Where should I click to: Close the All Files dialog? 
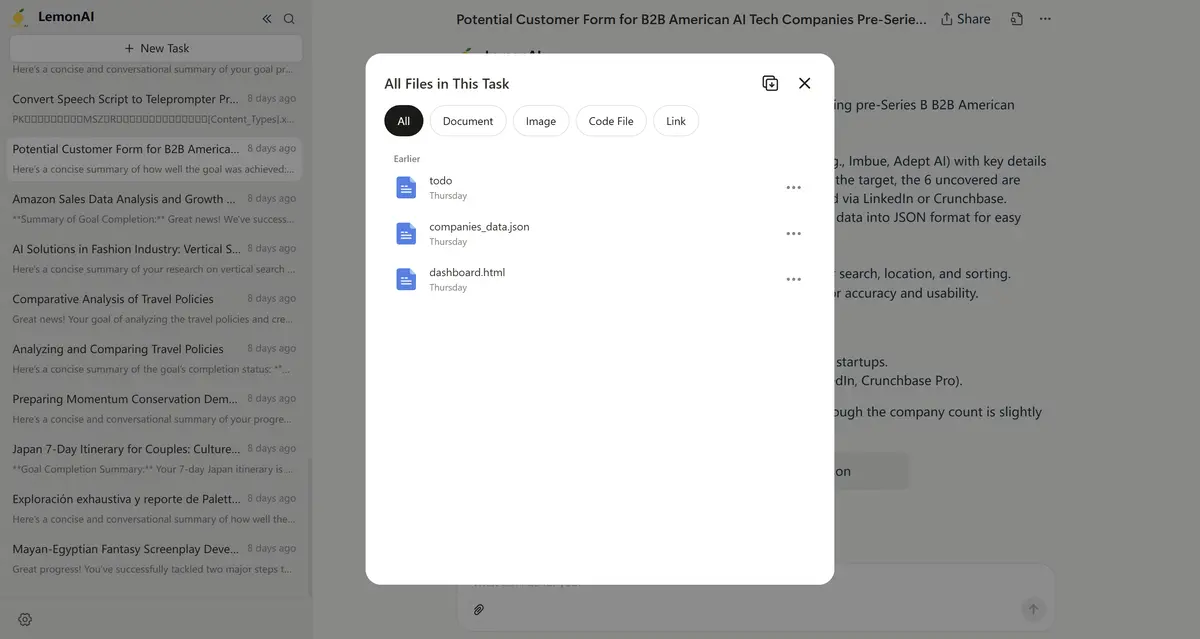pyautogui.click(x=804, y=84)
